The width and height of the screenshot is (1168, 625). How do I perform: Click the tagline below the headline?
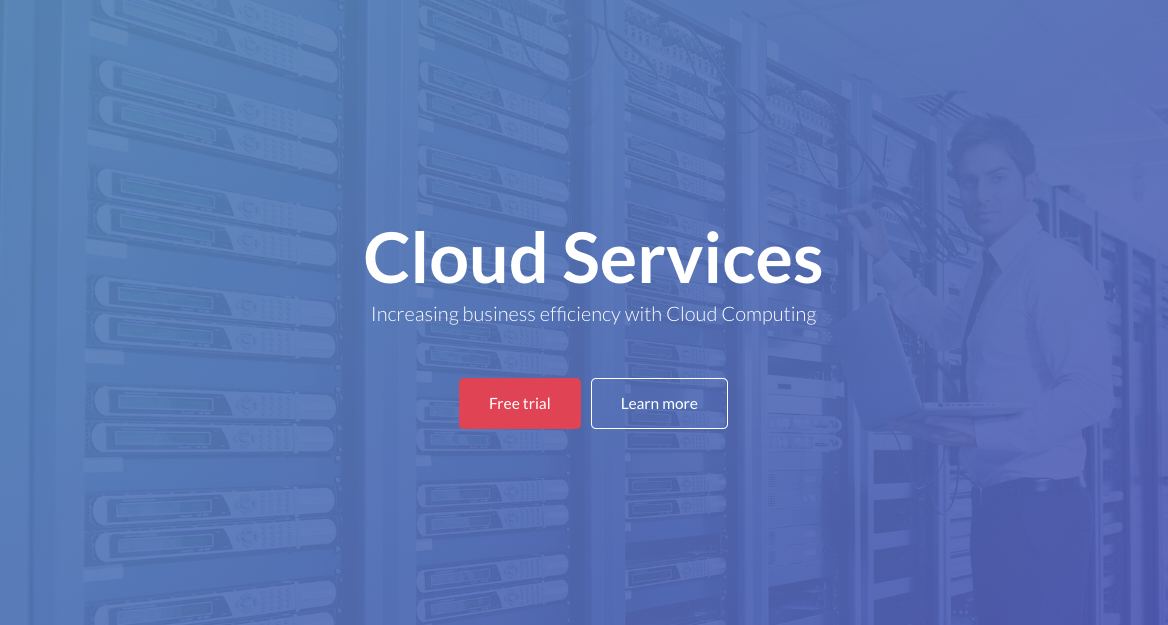[x=593, y=313]
